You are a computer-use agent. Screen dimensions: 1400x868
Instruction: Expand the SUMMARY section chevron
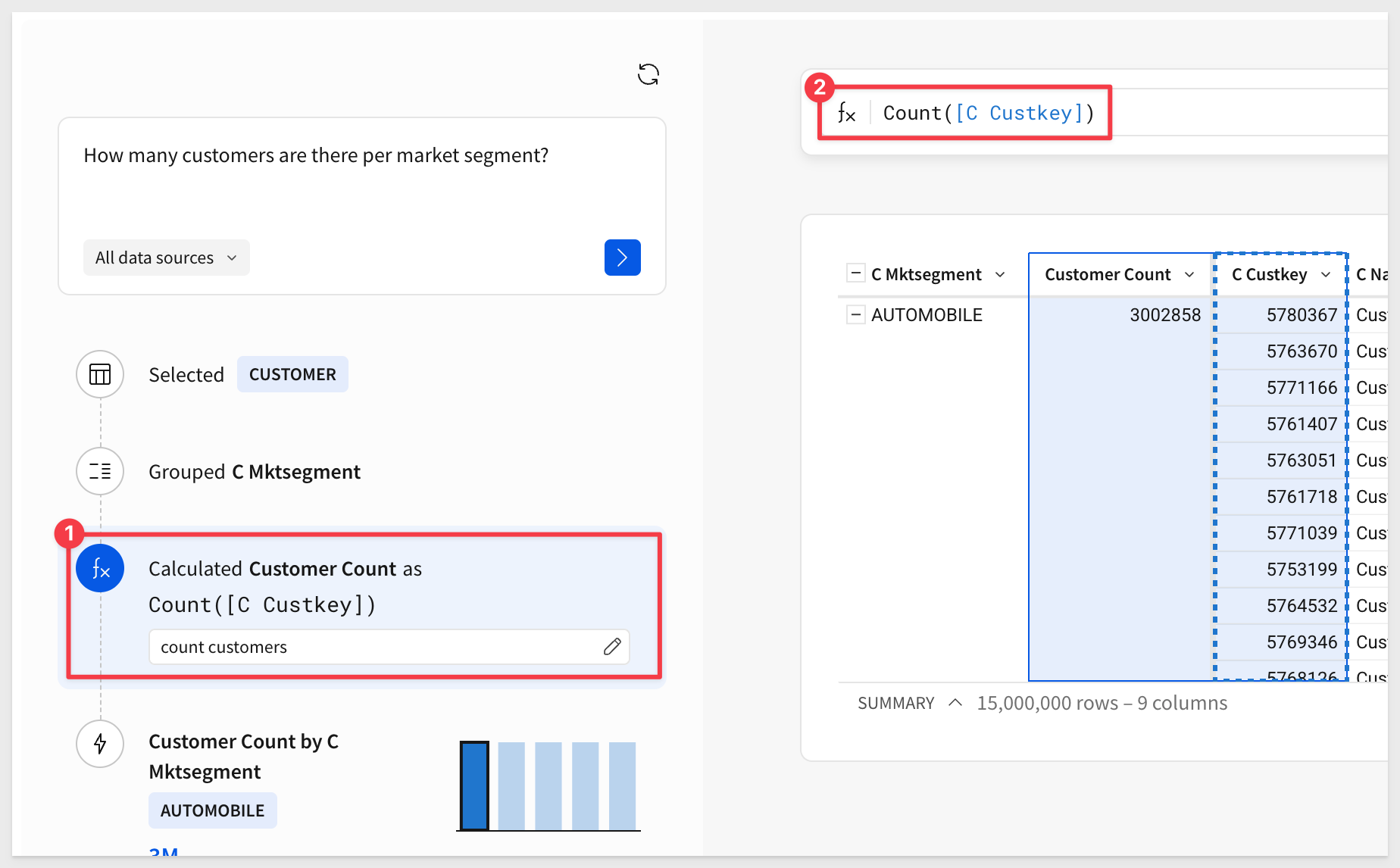[x=955, y=703]
